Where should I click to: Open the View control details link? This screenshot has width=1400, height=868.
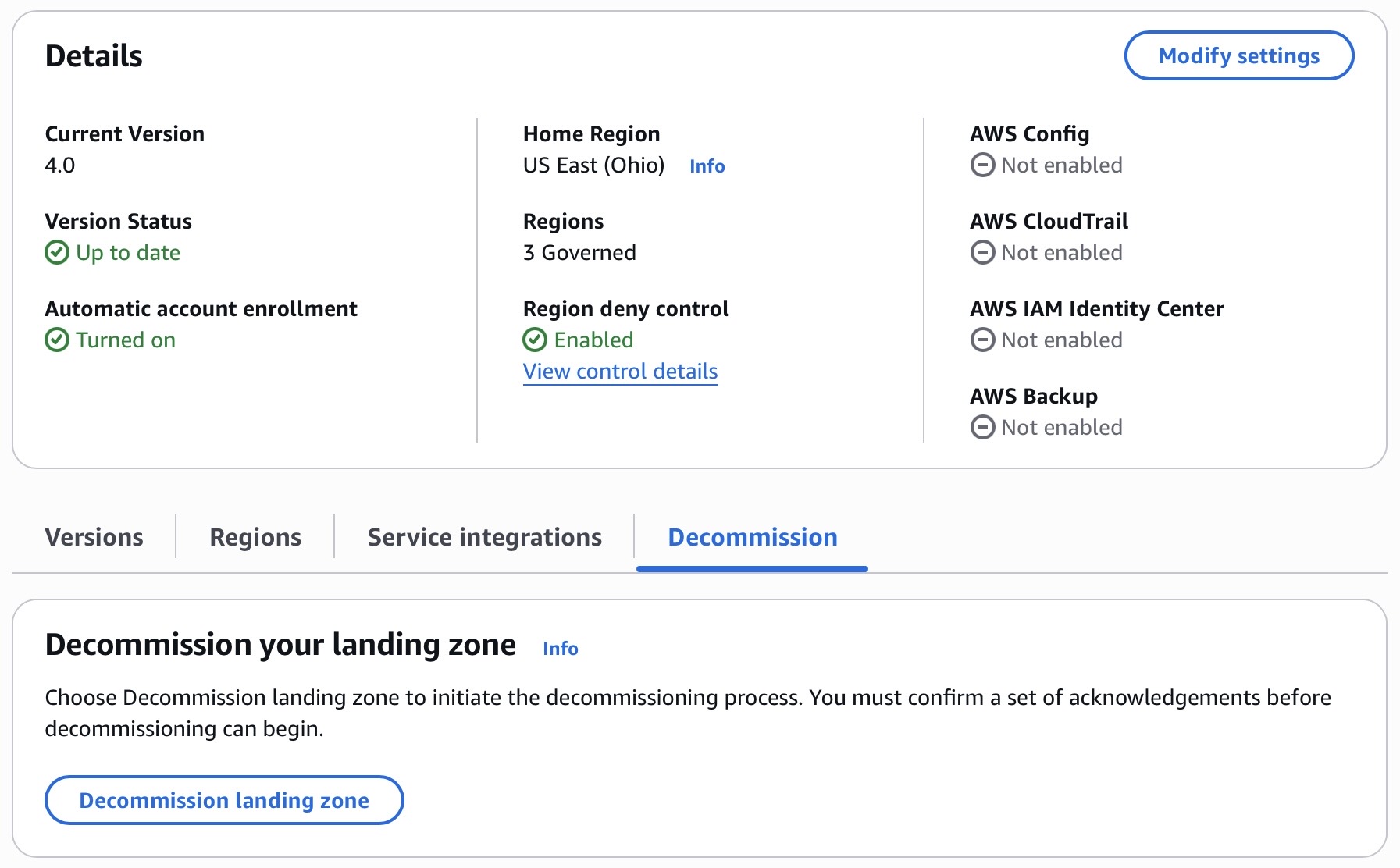620,372
